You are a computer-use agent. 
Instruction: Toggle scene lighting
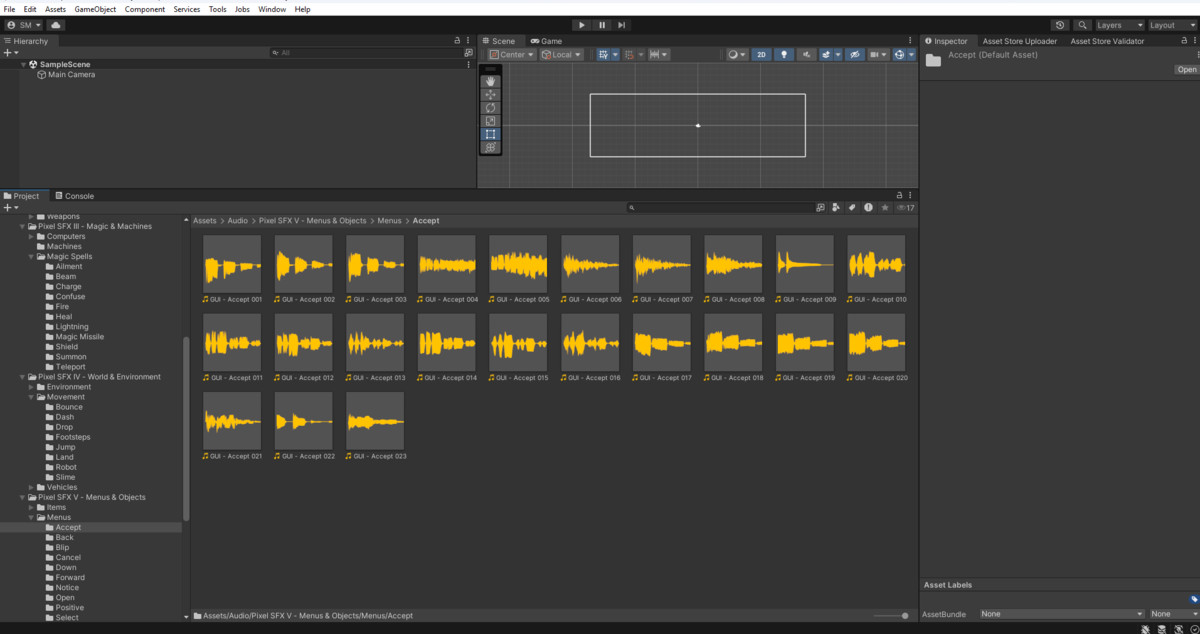pyautogui.click(x=784, y=54)
